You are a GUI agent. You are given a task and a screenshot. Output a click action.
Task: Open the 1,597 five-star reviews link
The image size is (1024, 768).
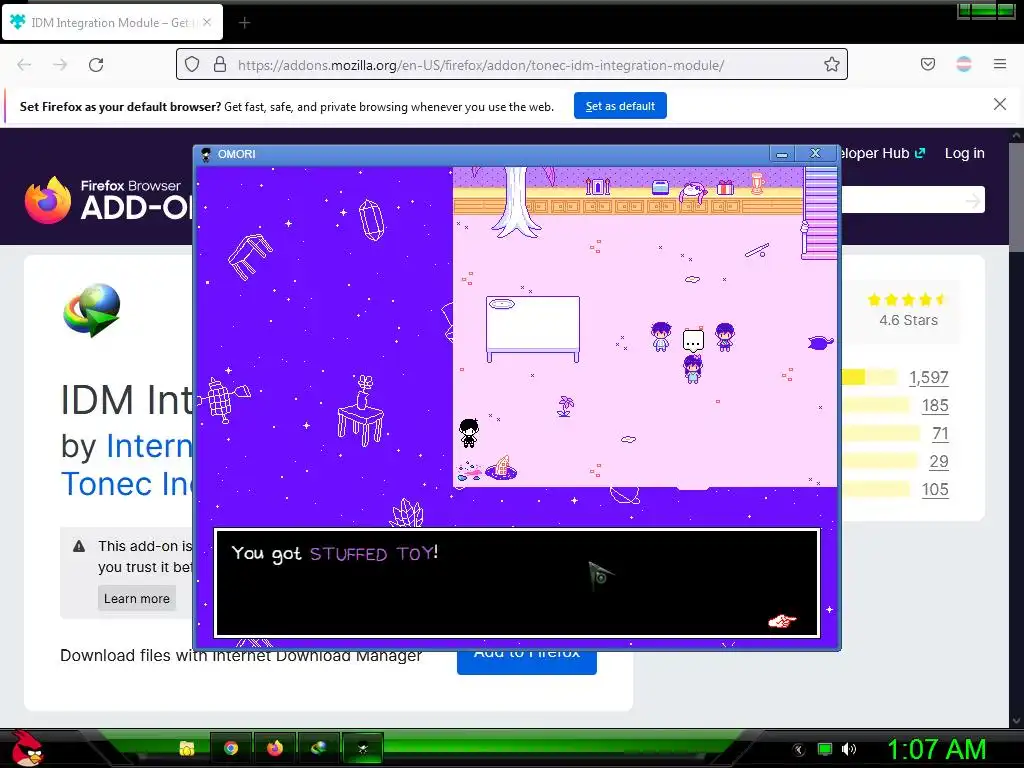point(928,377)
